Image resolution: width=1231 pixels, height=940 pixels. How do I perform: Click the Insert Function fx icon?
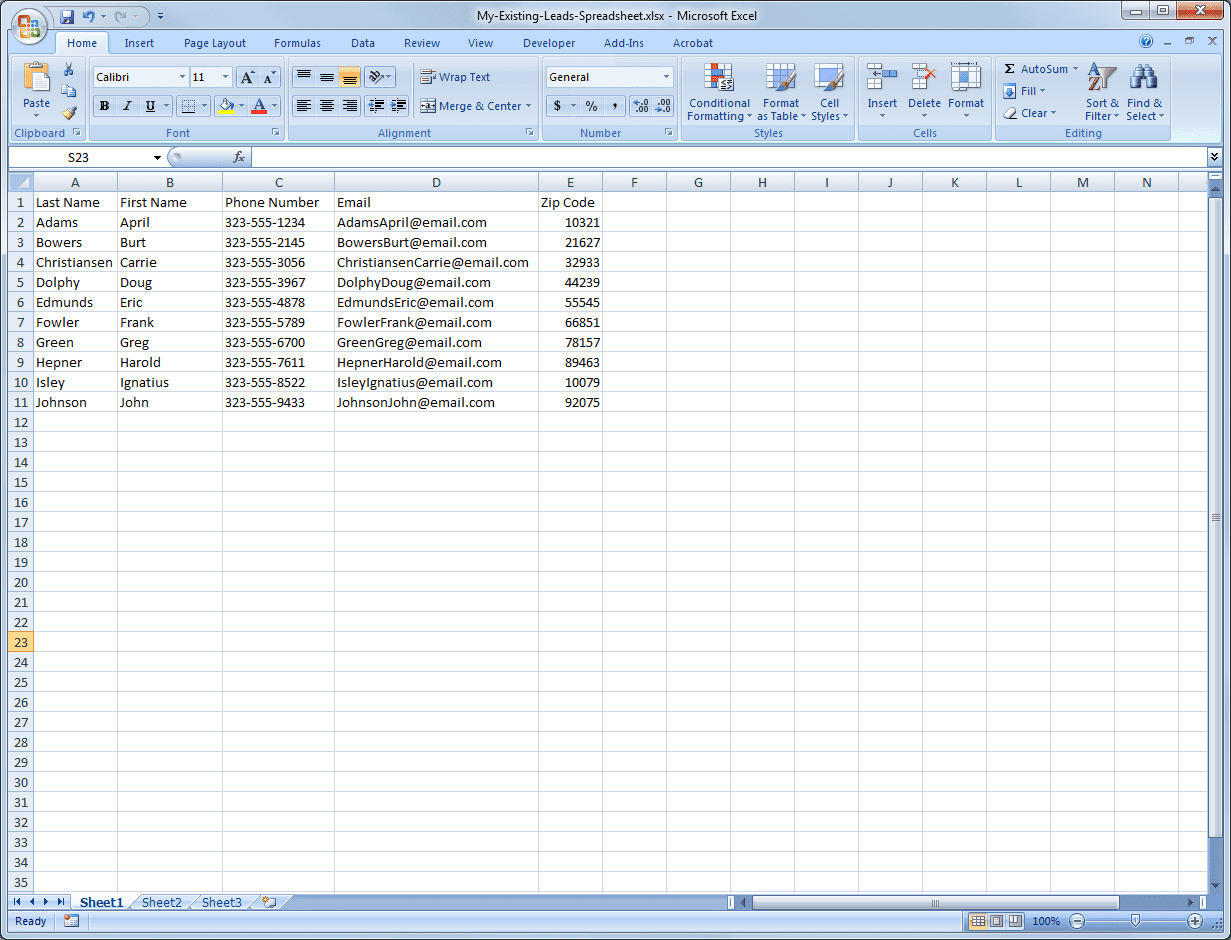point(239,157)
